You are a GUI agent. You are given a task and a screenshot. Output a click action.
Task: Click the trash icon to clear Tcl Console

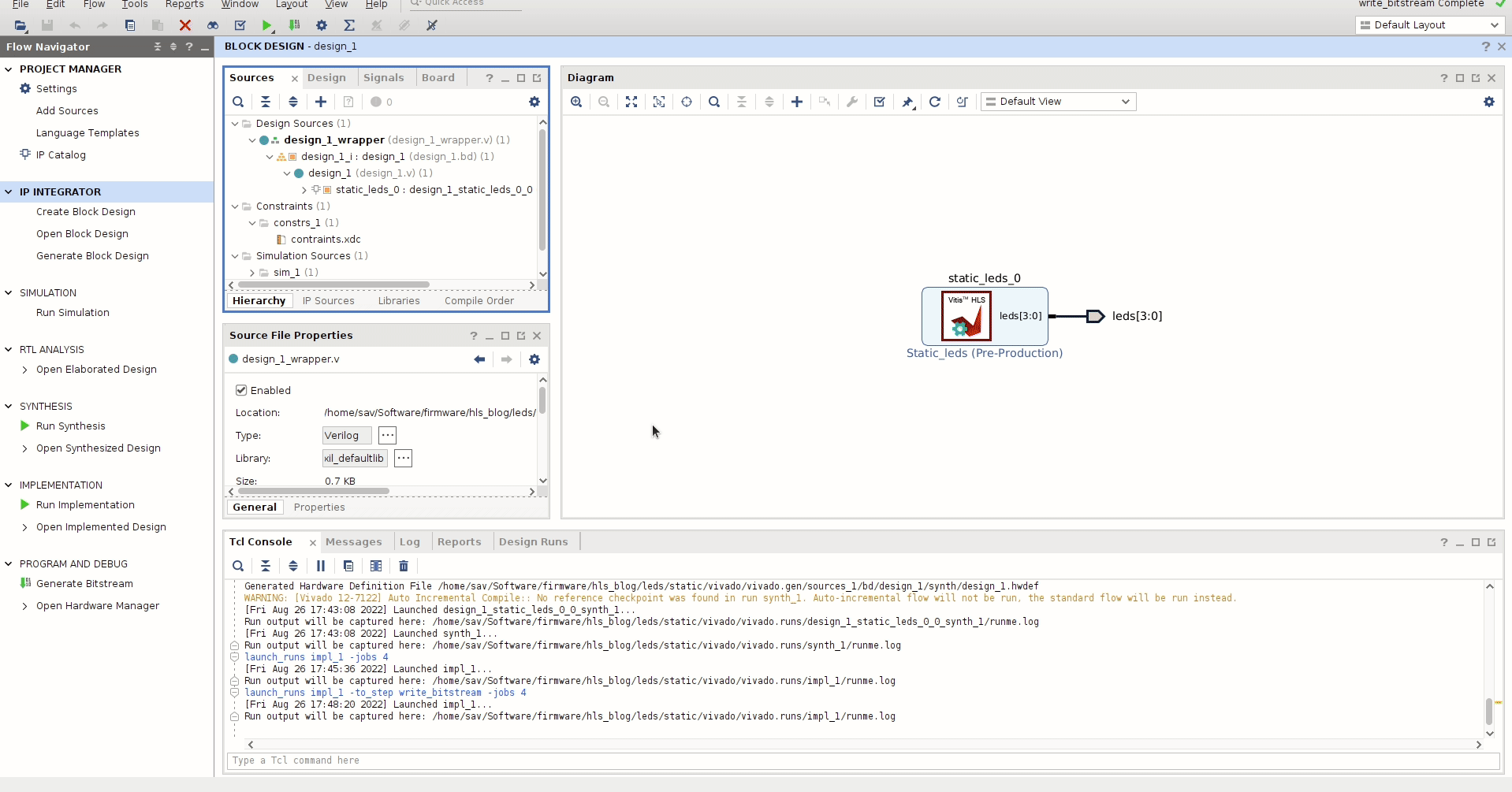coord(404,566)
